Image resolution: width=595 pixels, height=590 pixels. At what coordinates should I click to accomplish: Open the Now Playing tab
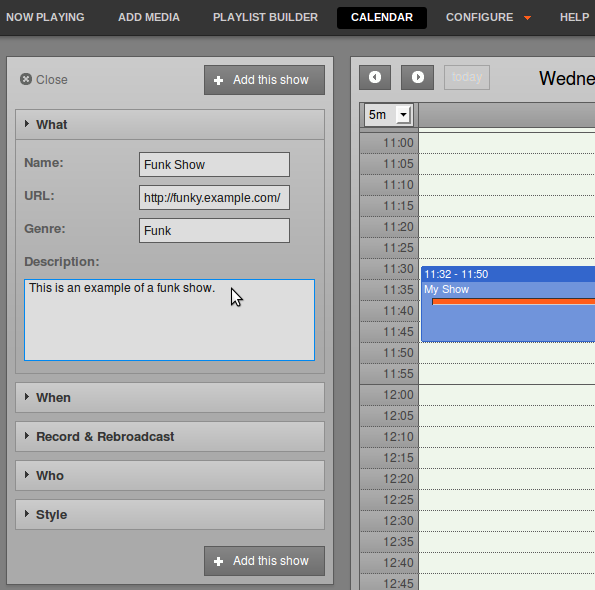[45, 17]
